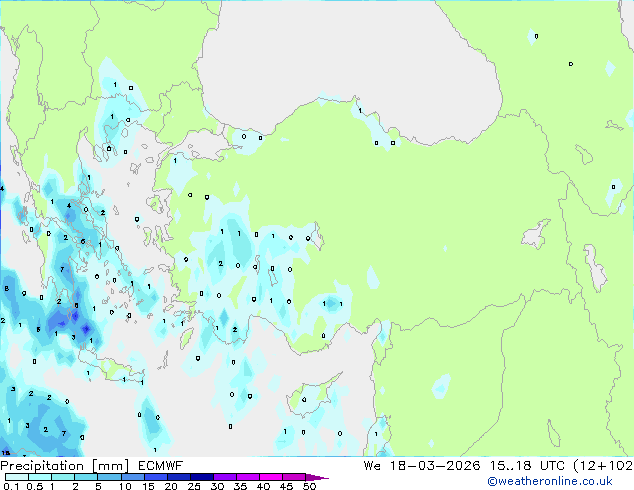
Task: Pick the 30–35 mm purple swatch
Action: click(224, 477)
